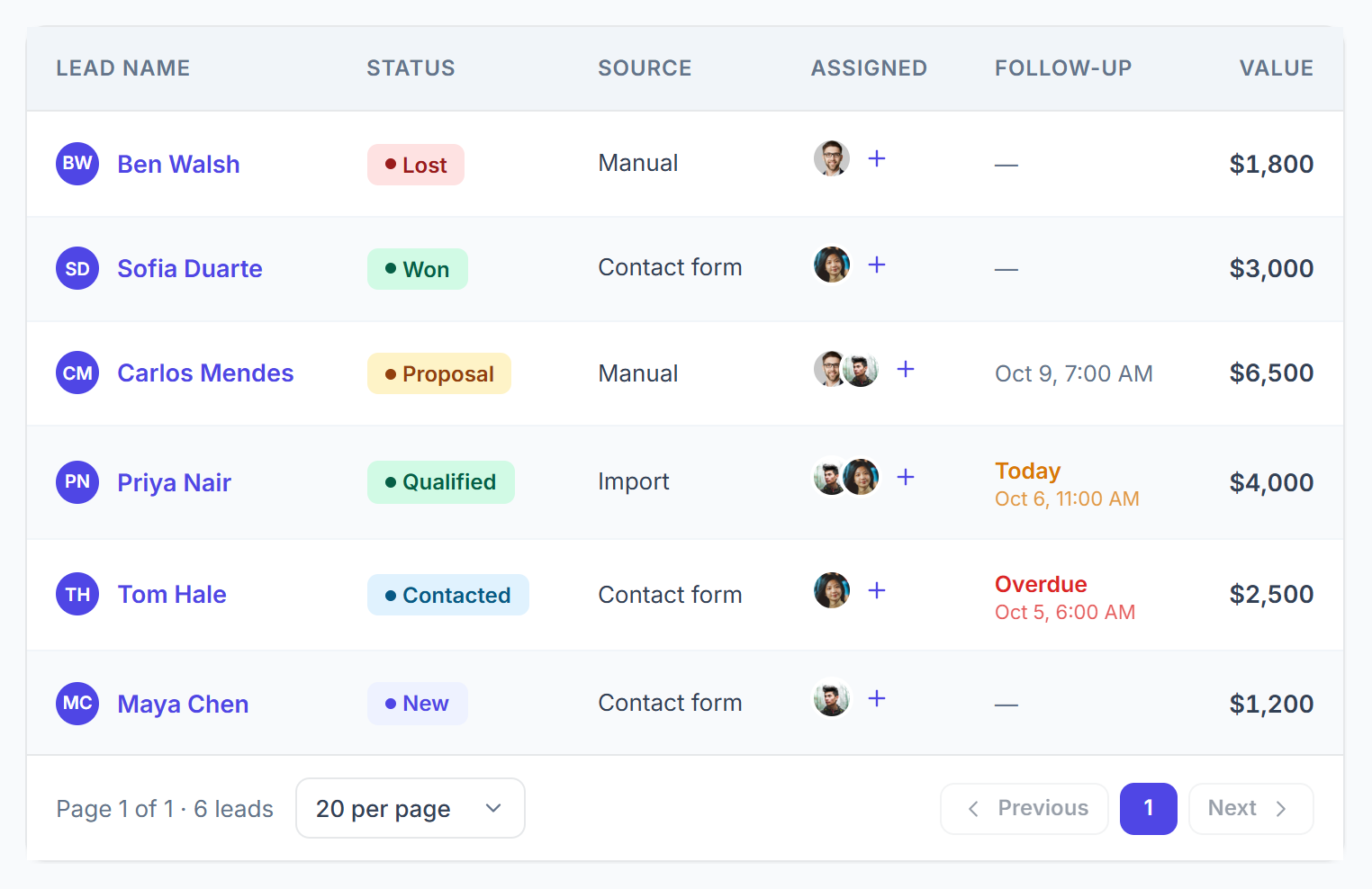
Task: Add an assignee to Carlos Mendes
Action: pyautogui.click(x=906, y=369)
